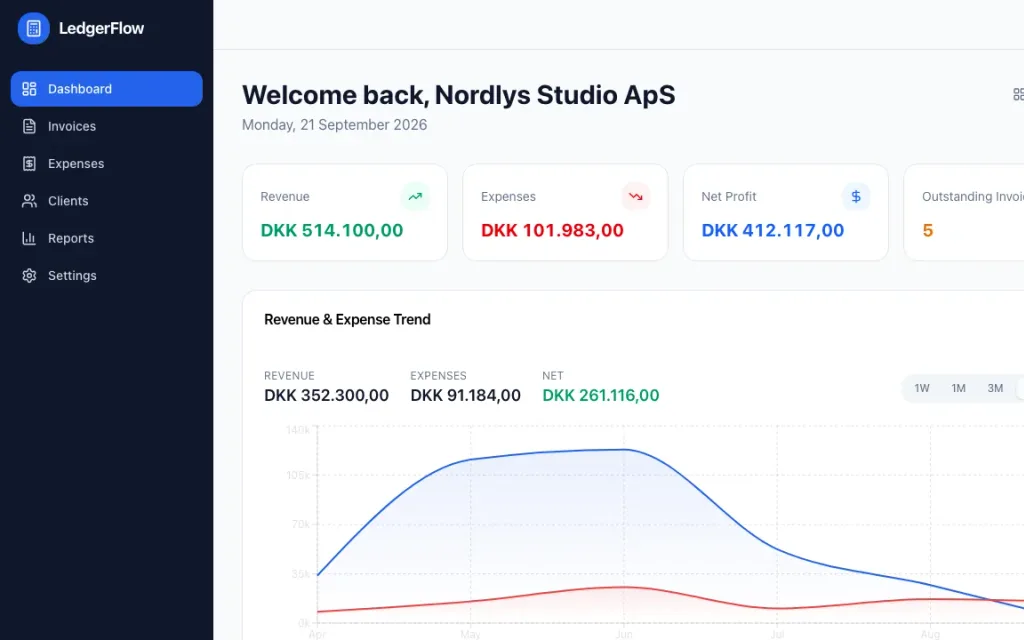Click the dollar sign icon on the Net Profit card

[856, 197]
